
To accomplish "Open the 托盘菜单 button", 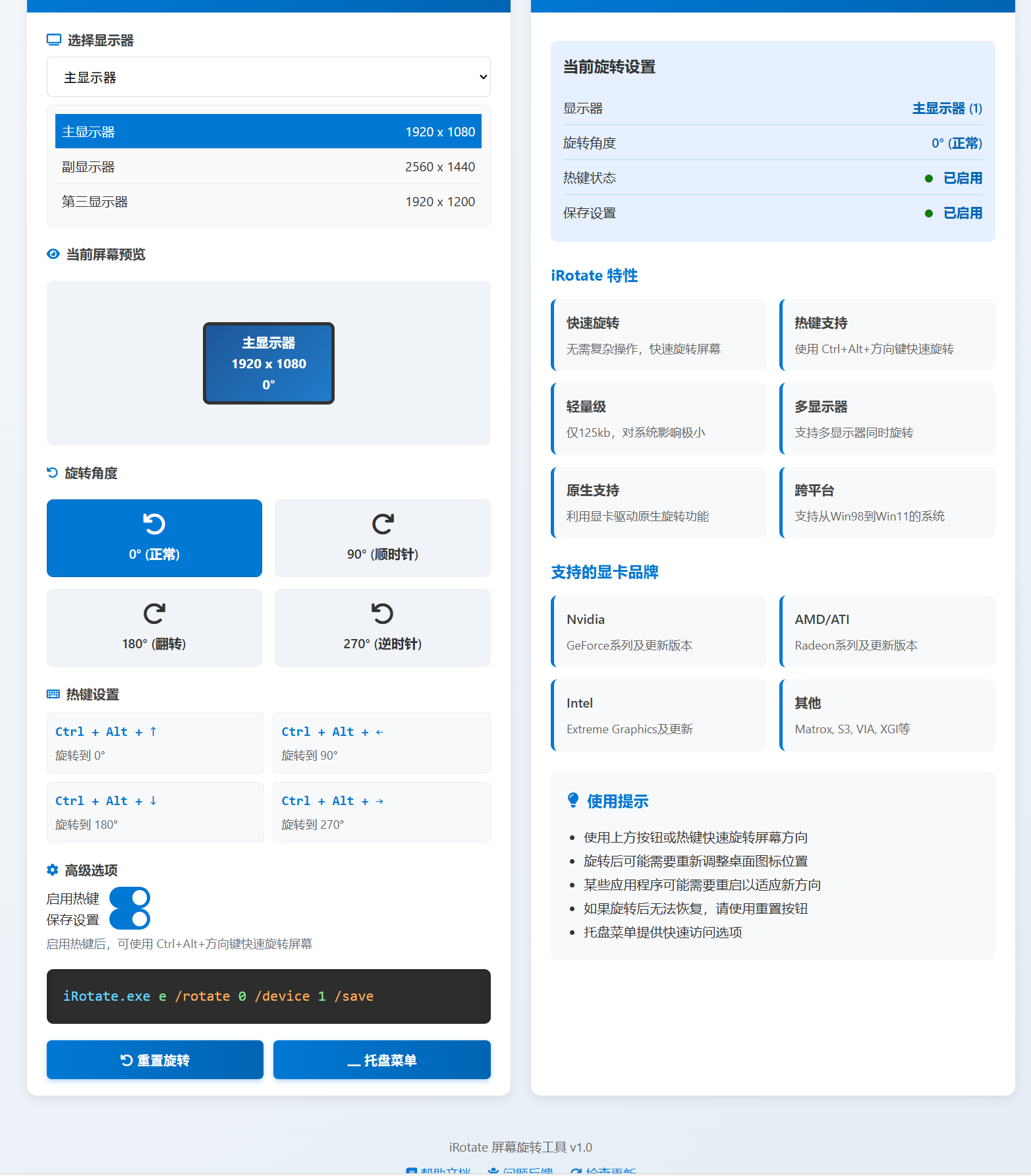I will point(382,1059).
